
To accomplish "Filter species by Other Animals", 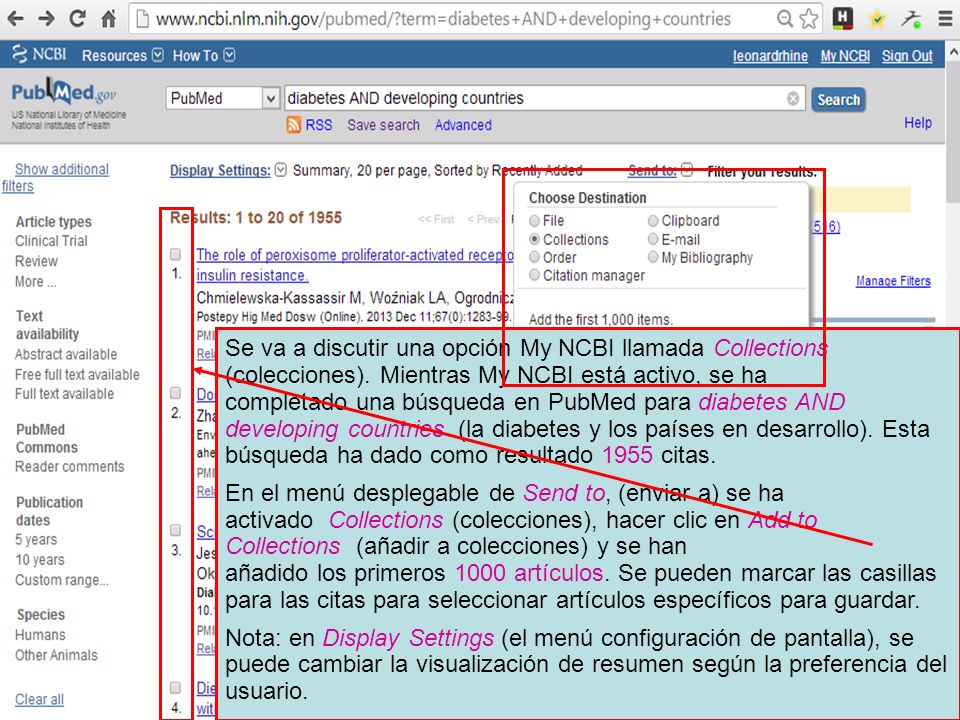I will pyautogui.click(x=56, y=655).
